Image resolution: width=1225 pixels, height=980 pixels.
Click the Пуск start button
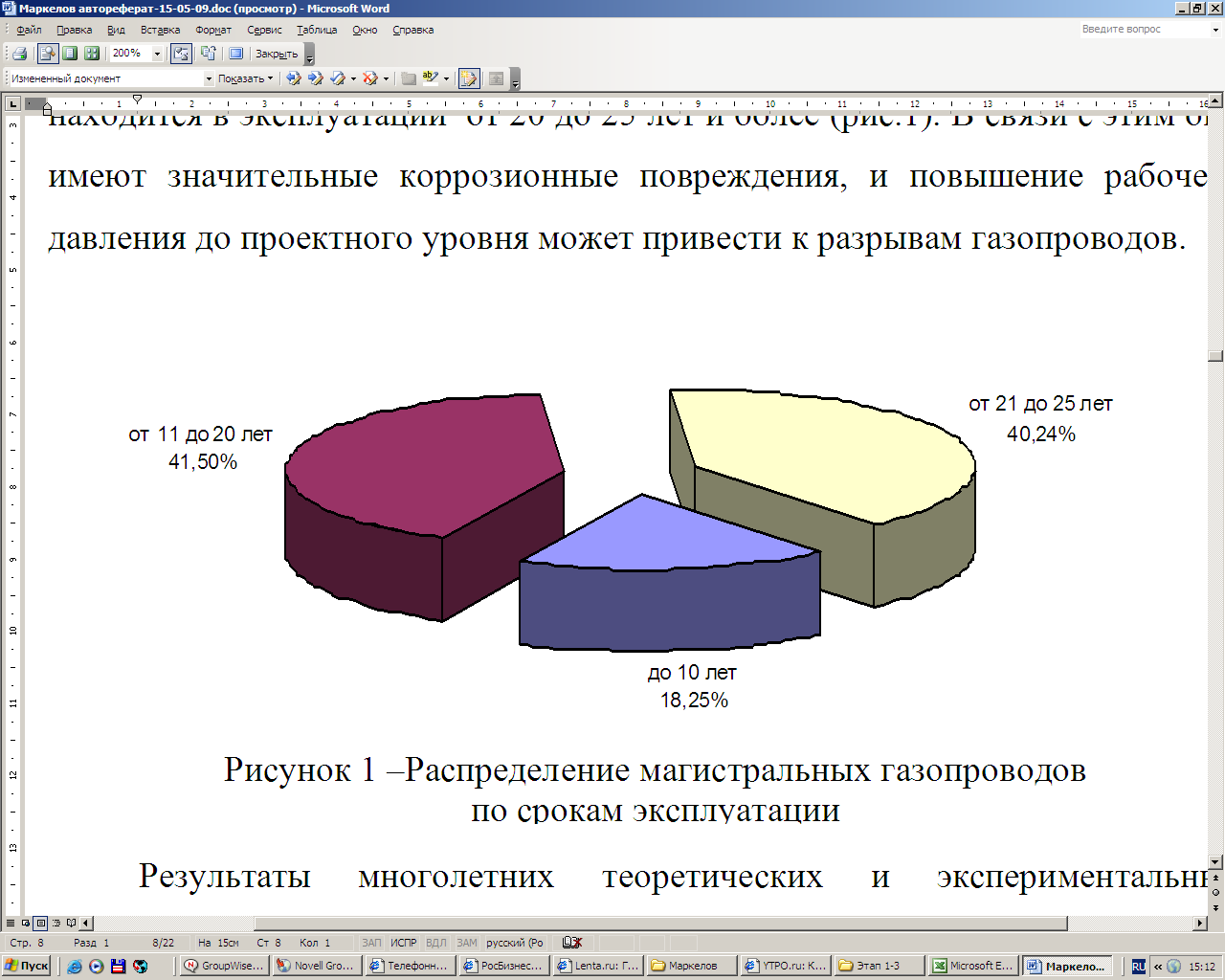(x=27, y=966)
